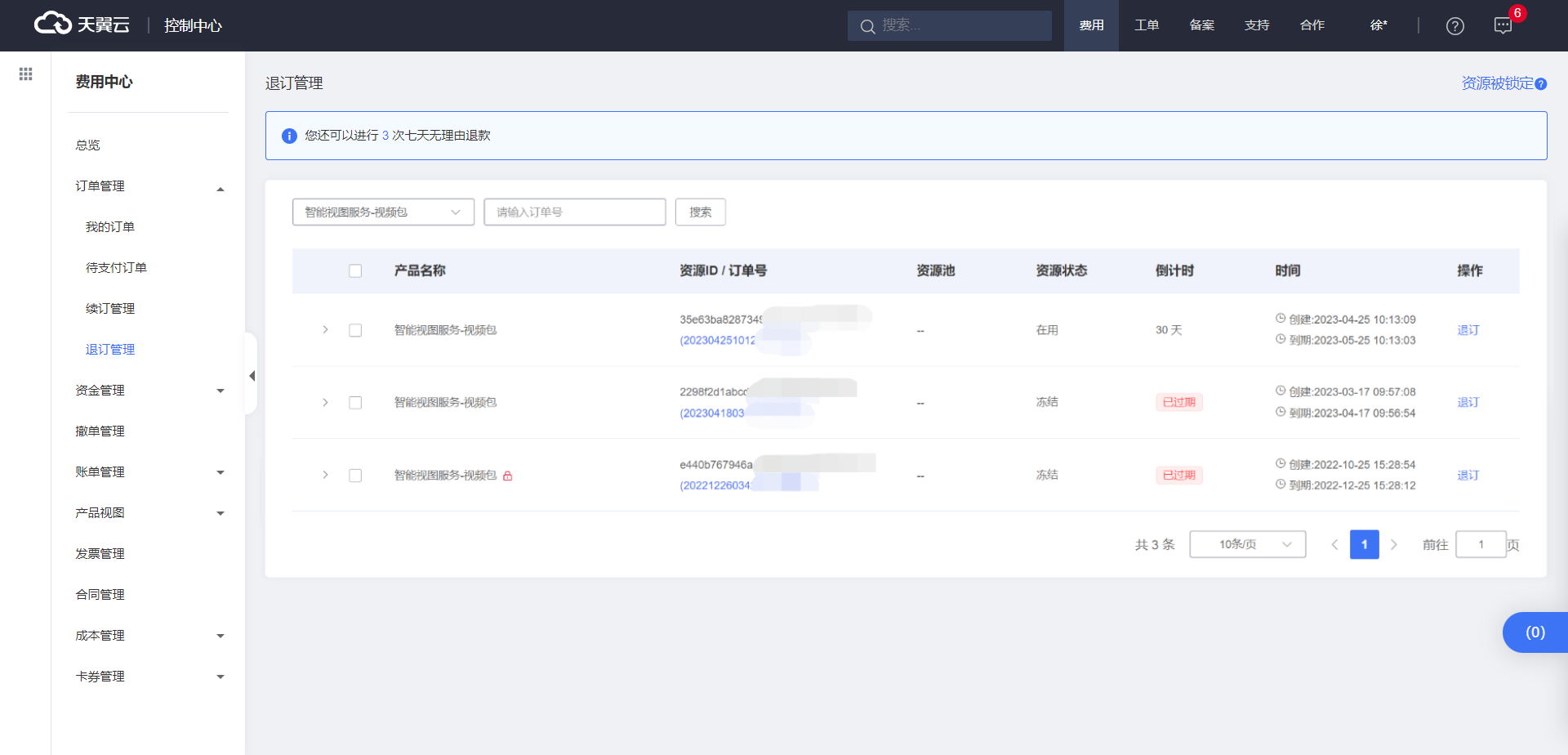Check the box for the 在用 resource row
This screenshot has height=755, width=1568.
355,330
